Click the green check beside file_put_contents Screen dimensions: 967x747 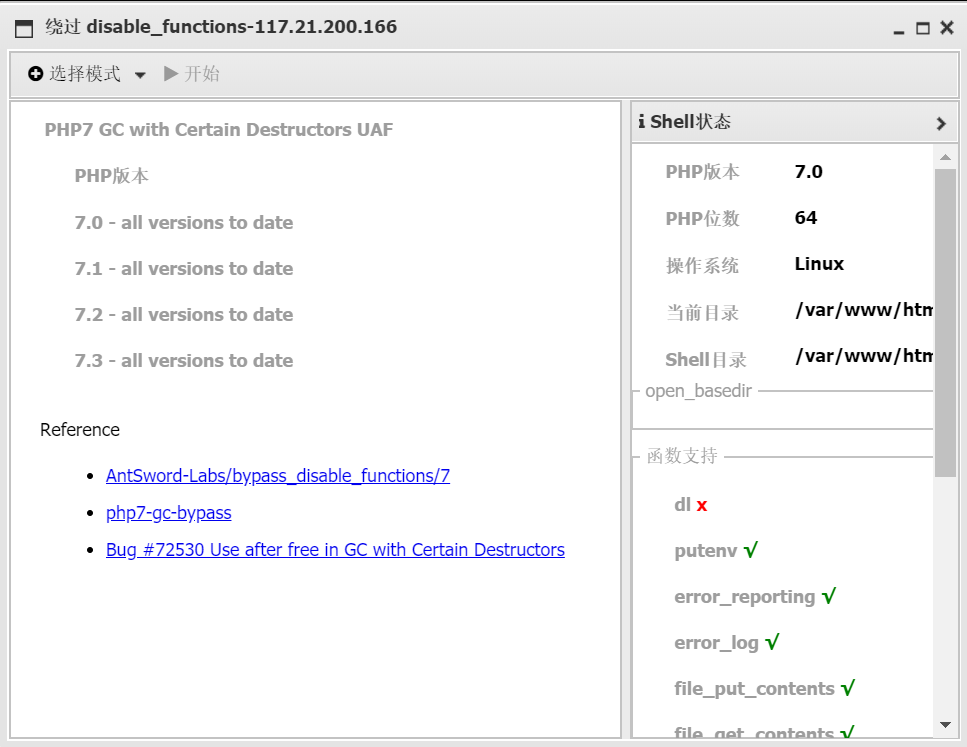pyautogui.click(x=848, y=687)
